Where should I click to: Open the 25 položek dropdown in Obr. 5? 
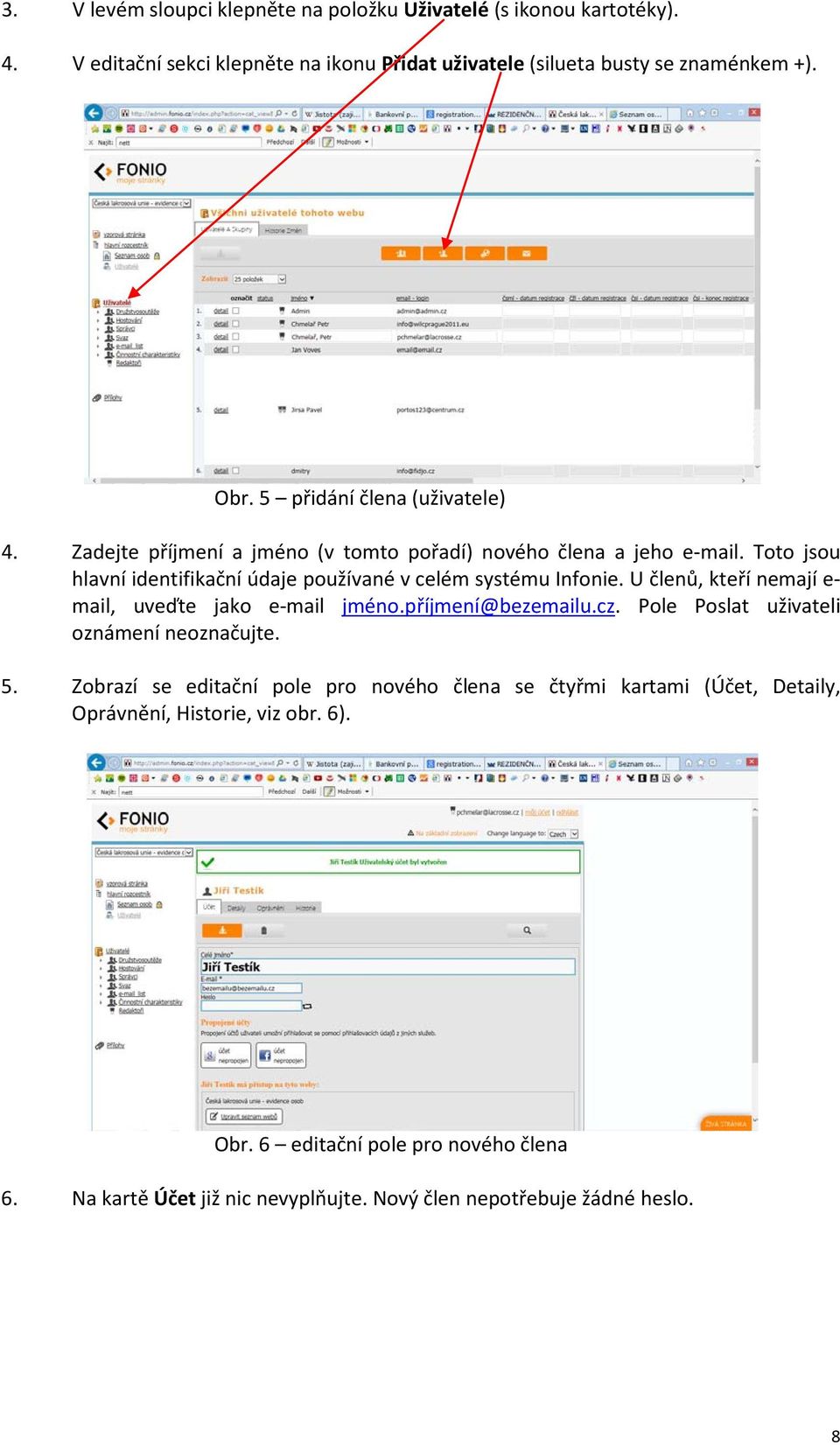(259, 279)
